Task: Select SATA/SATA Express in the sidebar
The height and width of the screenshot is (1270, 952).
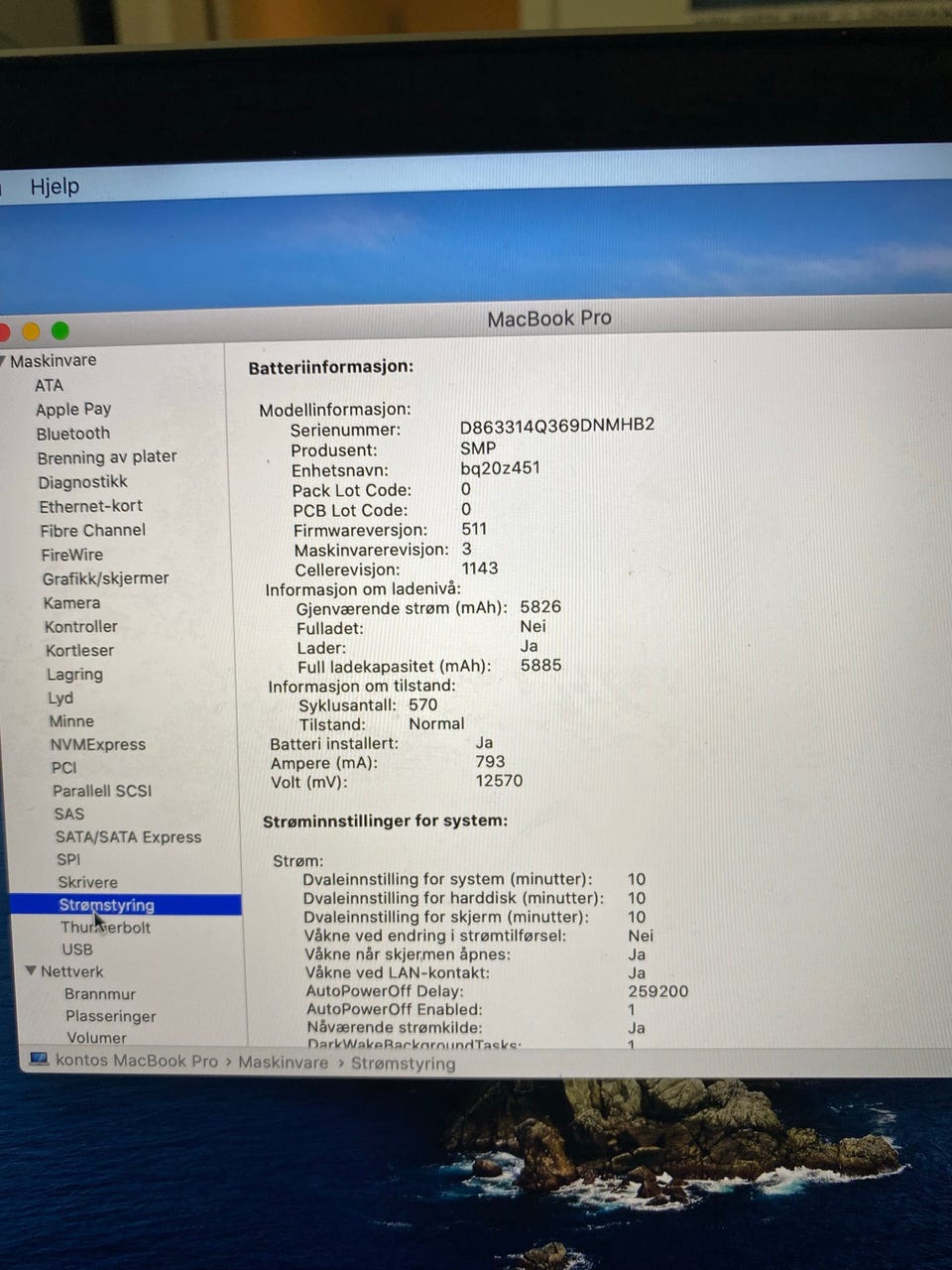Action: [x=128, y=837]
